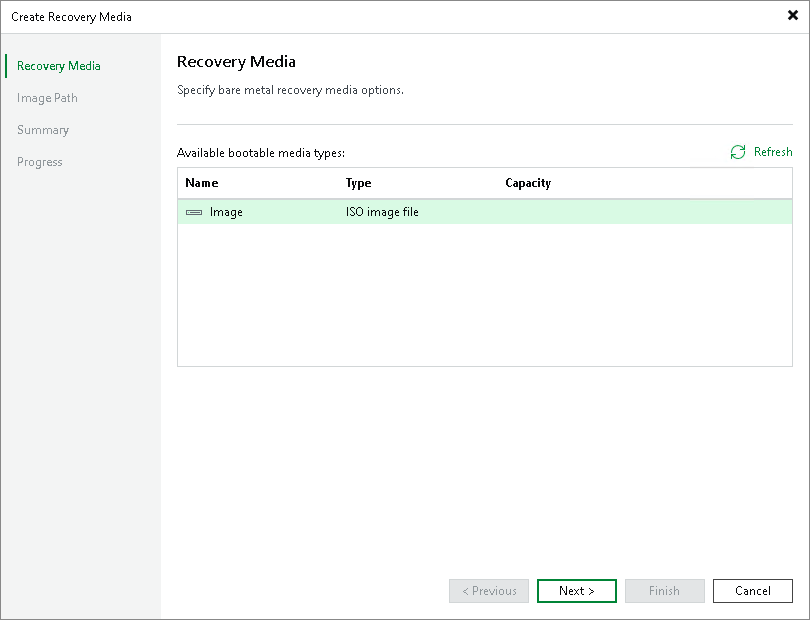This screenshot has width=810, height=620.
Task: Sort by the Capacity column header
Action: 528,183
